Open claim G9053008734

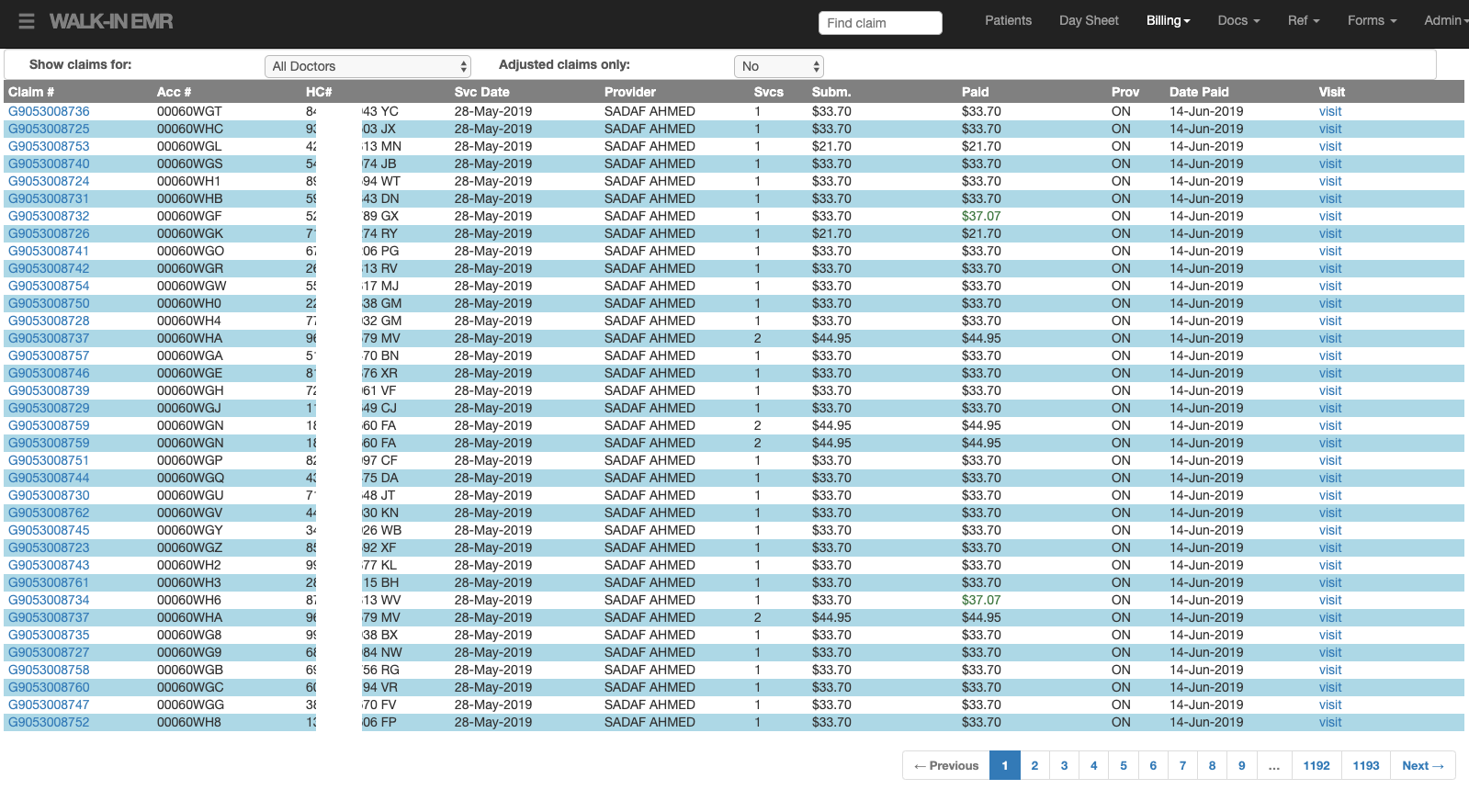click(49, 600)
